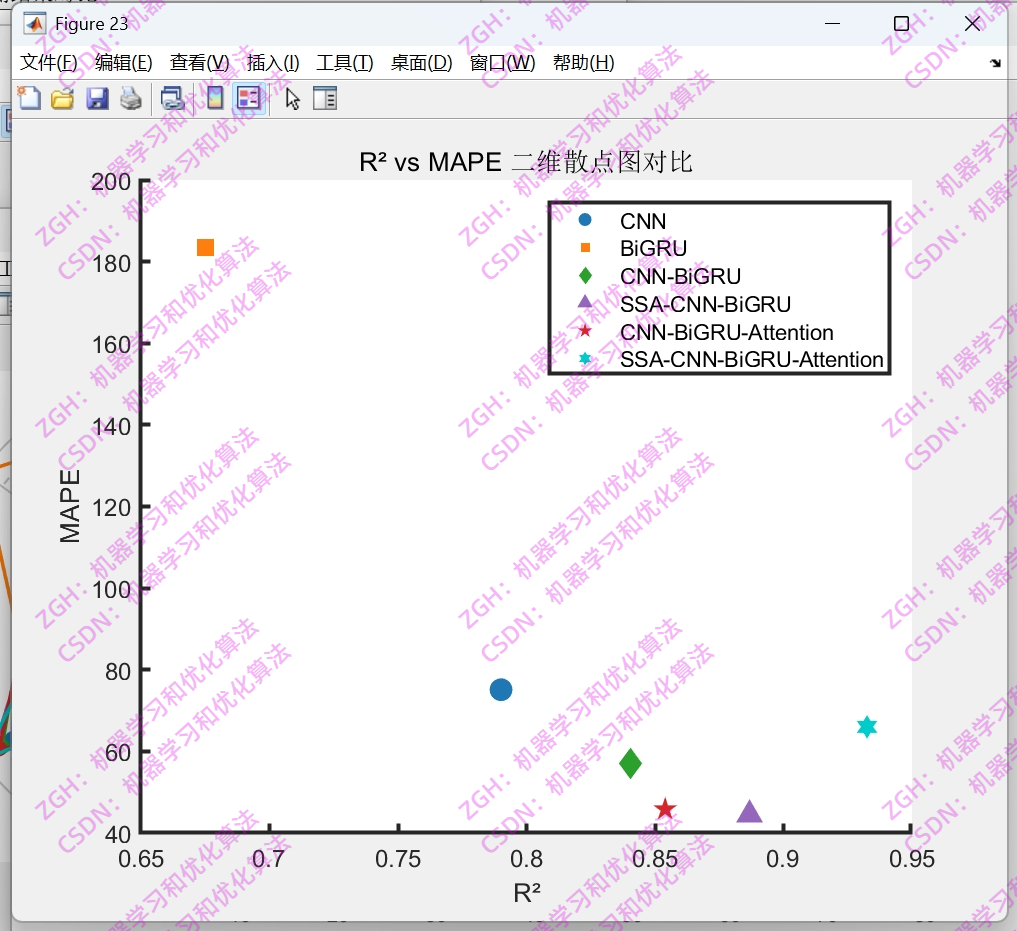1017x931 pixels.
Task: Open the 查看(V) menu
Action: [x=200, y=63]
